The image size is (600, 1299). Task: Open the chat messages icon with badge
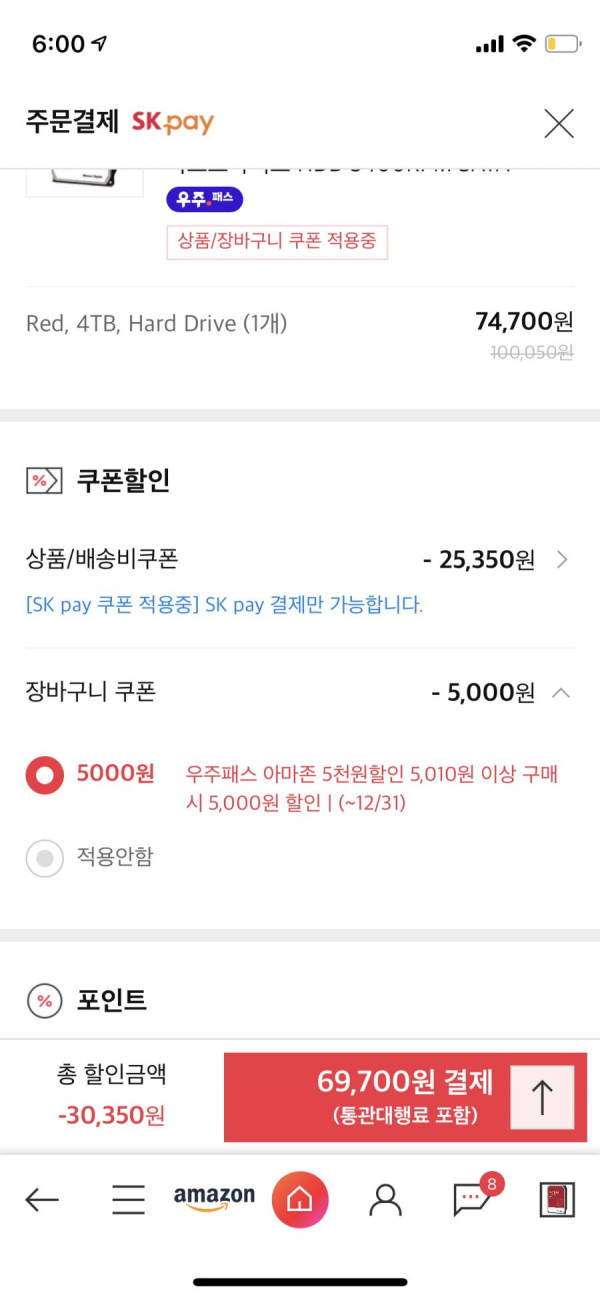pos(474,1196)
